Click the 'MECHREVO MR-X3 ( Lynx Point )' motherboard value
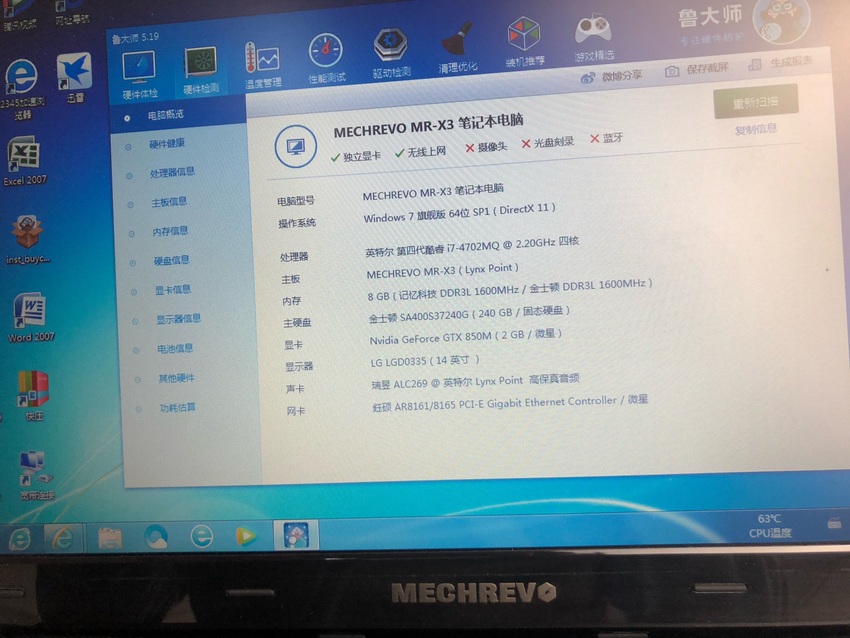850x638 pixels. (x=443, y=270)
